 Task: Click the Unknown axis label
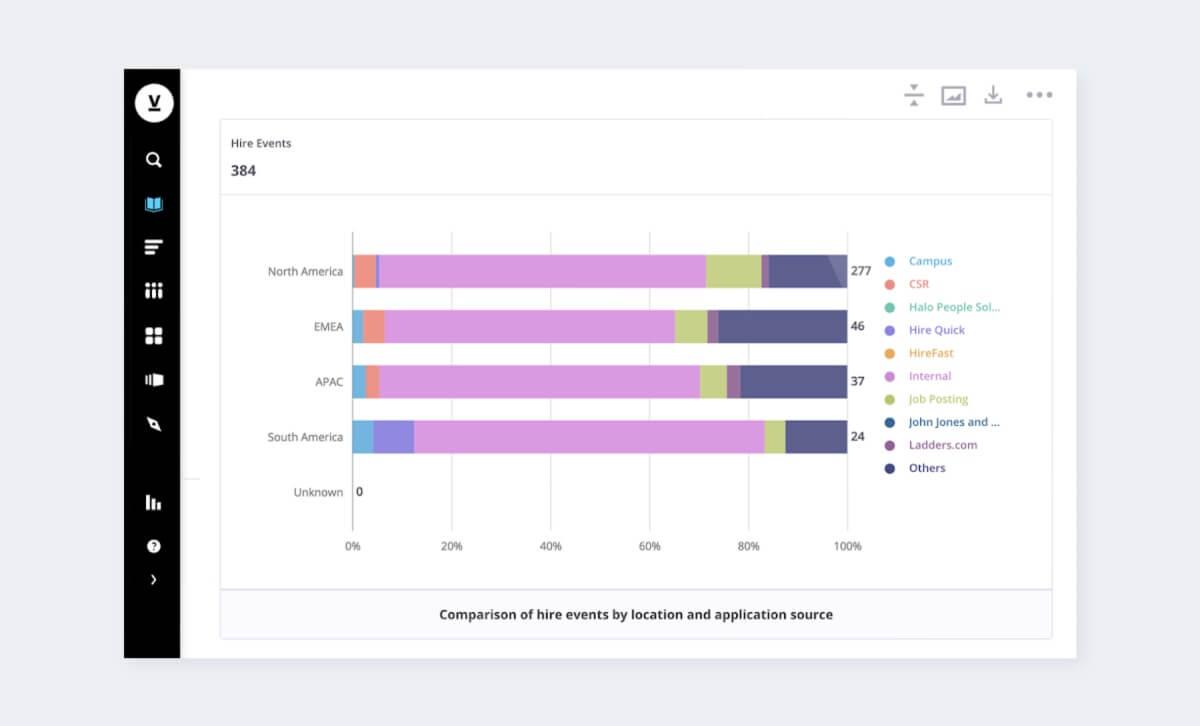tap(318, 492)
